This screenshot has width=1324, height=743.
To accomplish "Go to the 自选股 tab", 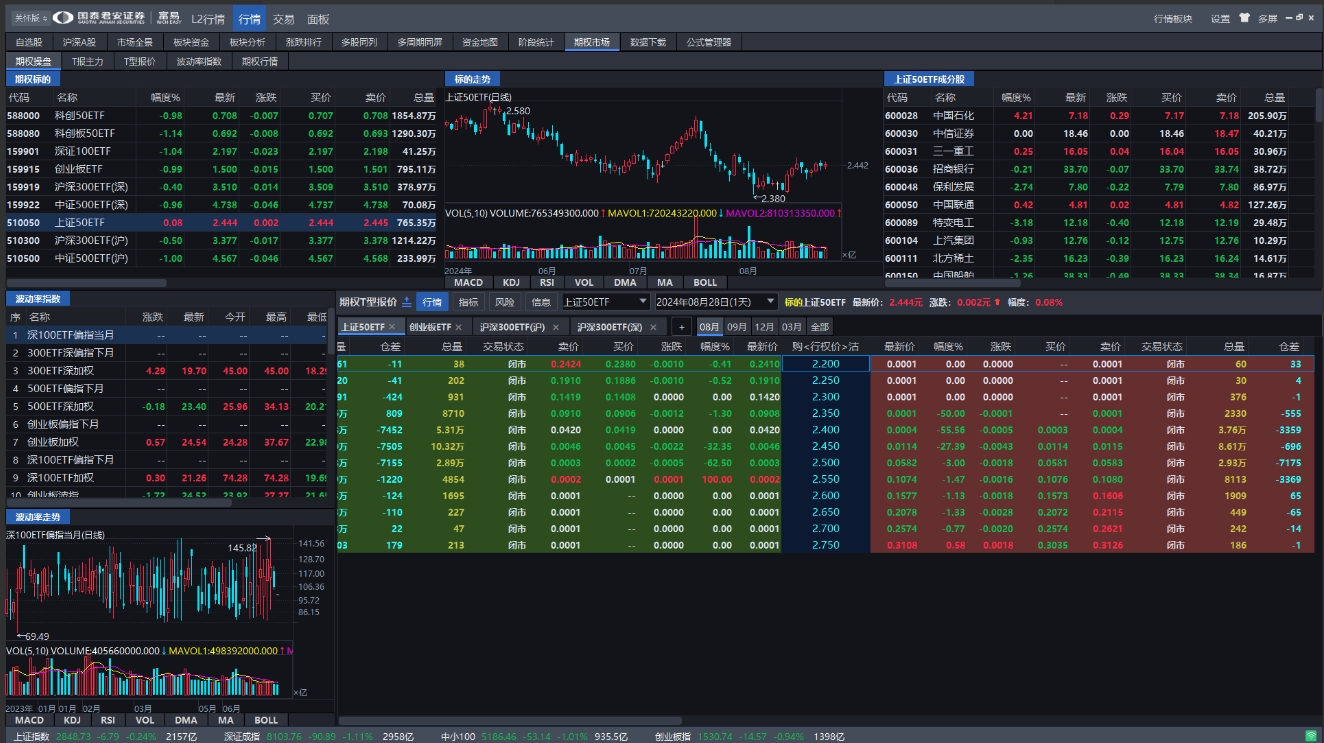I will pyautogui.click(x=29, y=42).
